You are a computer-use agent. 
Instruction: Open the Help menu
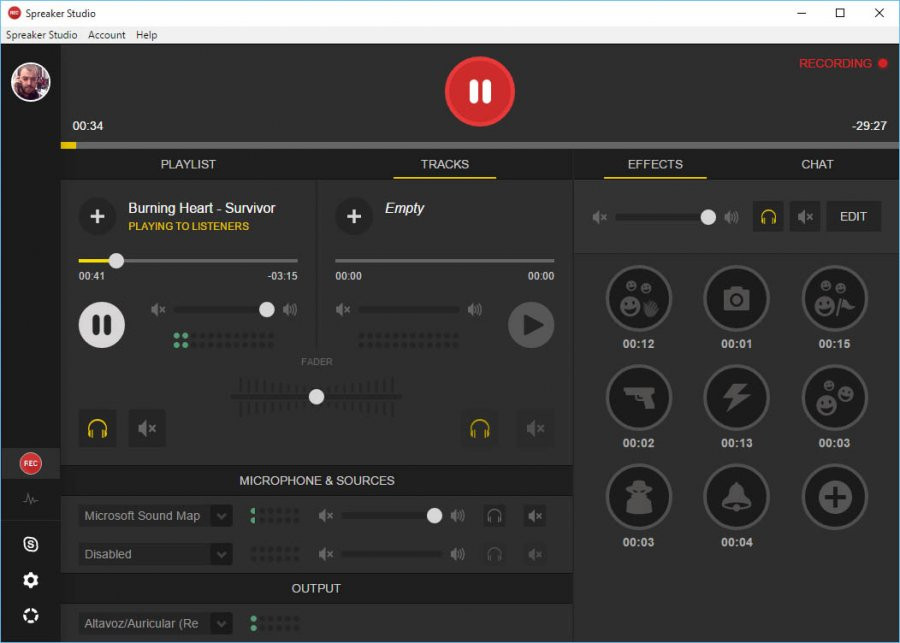(146, 34)
